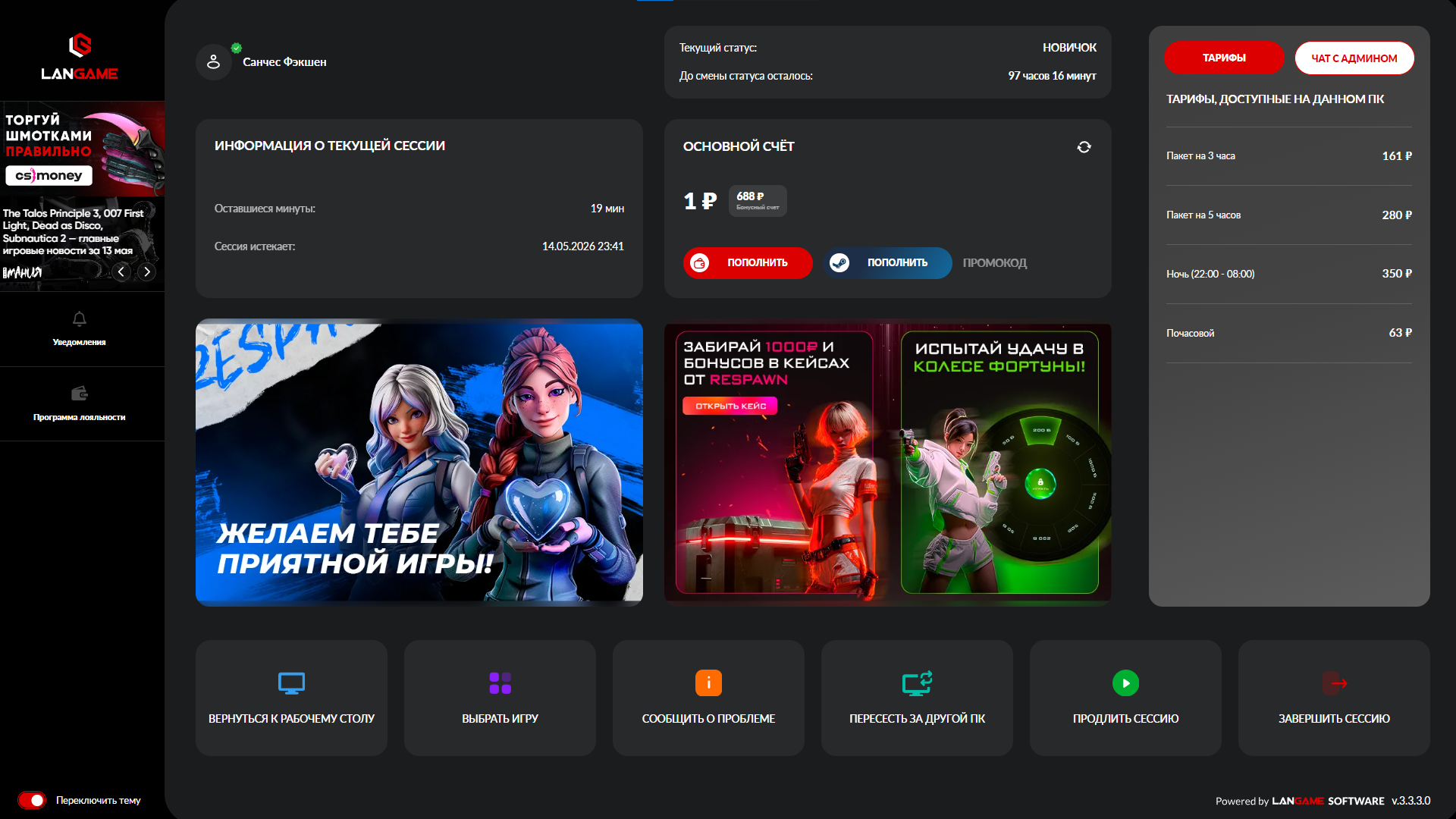Select the Ночь (22:00 - 08:00) tariff

[x=1289, y=275]
